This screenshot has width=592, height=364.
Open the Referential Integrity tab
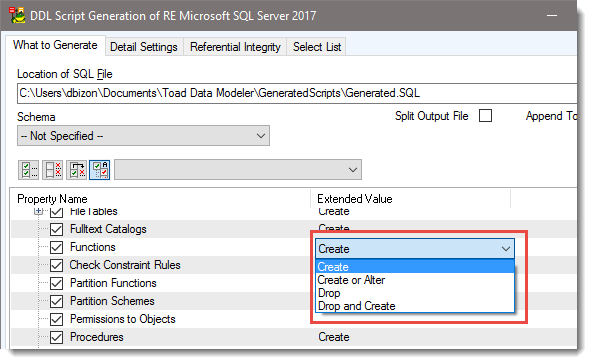235,47
